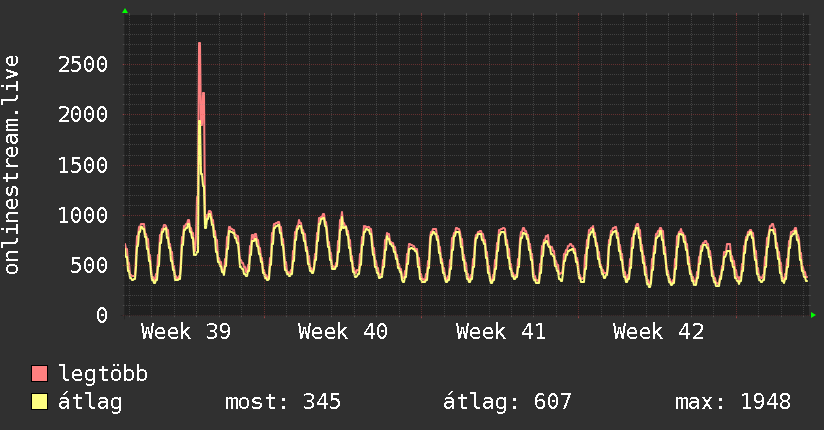
Task: Click the tall pink spike peak in Week 39
Action: [200, 44]
